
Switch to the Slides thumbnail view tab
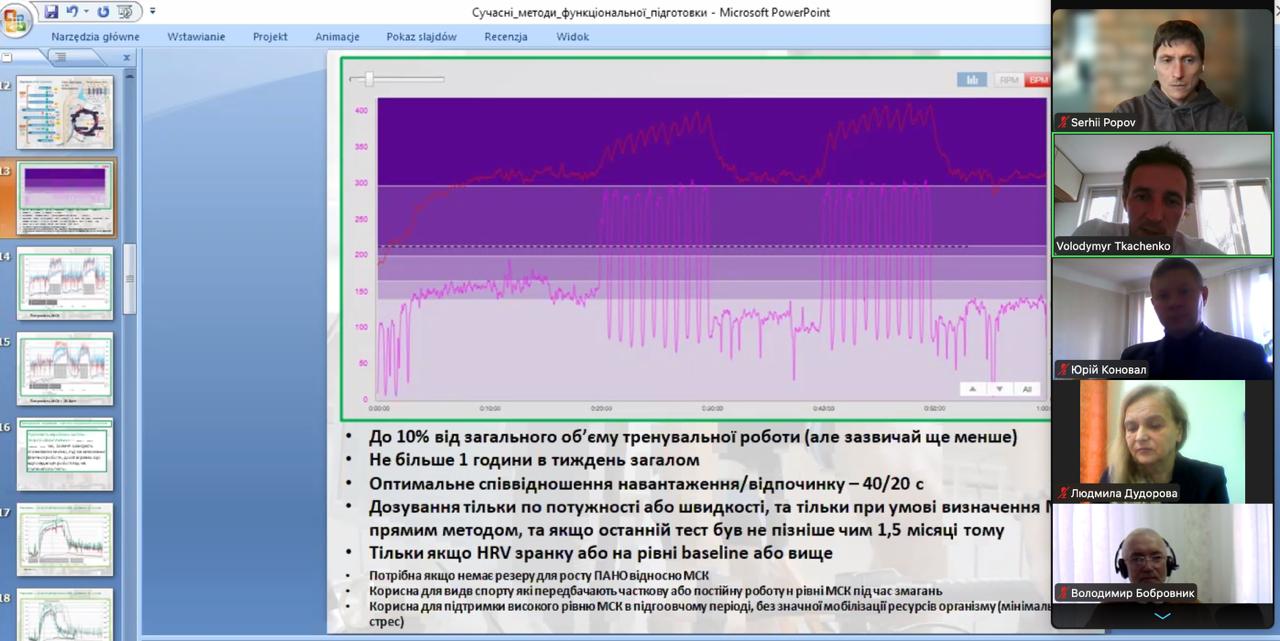[9, 58]
